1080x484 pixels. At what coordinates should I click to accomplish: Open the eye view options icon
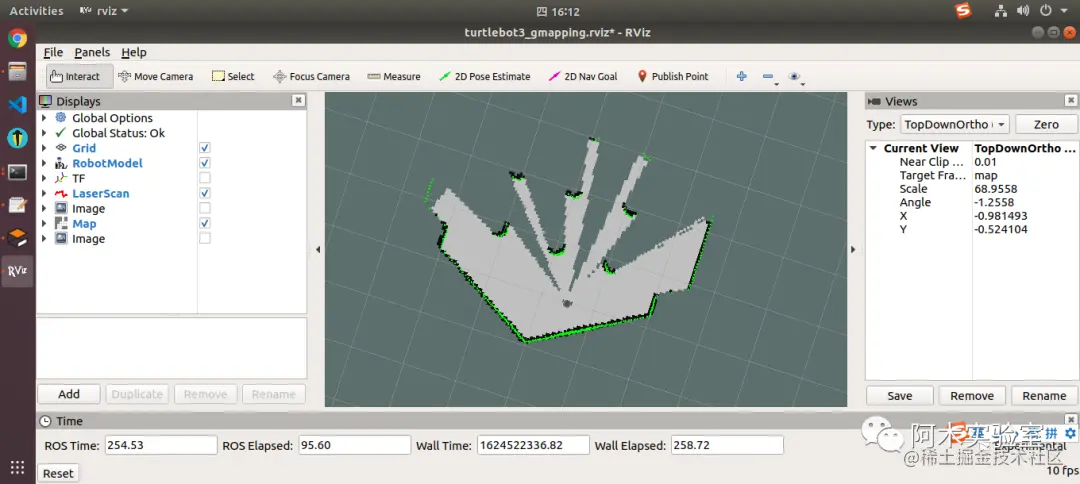[795, 76]
